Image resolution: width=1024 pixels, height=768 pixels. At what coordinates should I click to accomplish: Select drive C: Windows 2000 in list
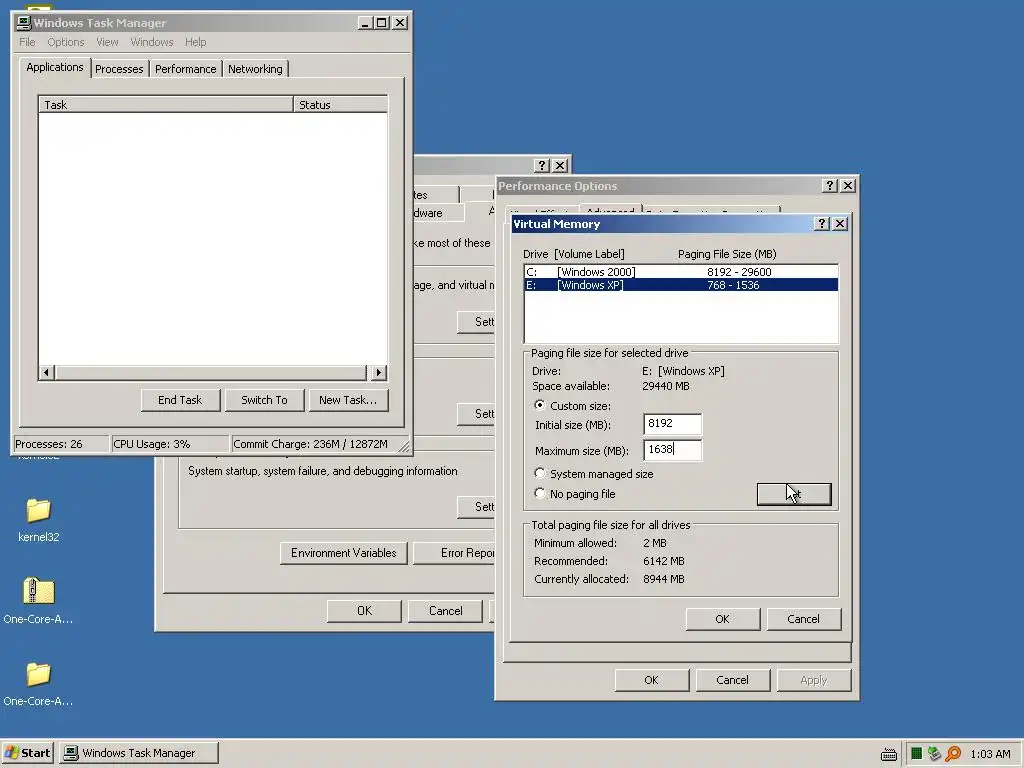coord(680,272)
